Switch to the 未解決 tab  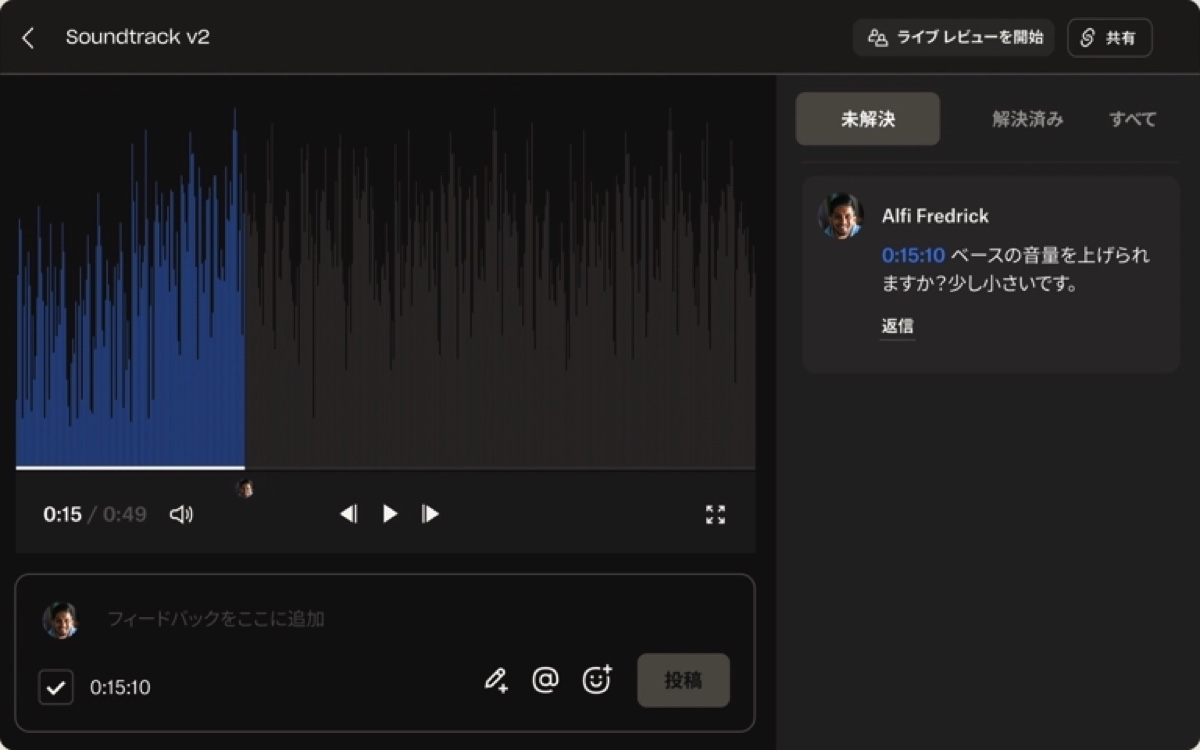pos(867,119)
